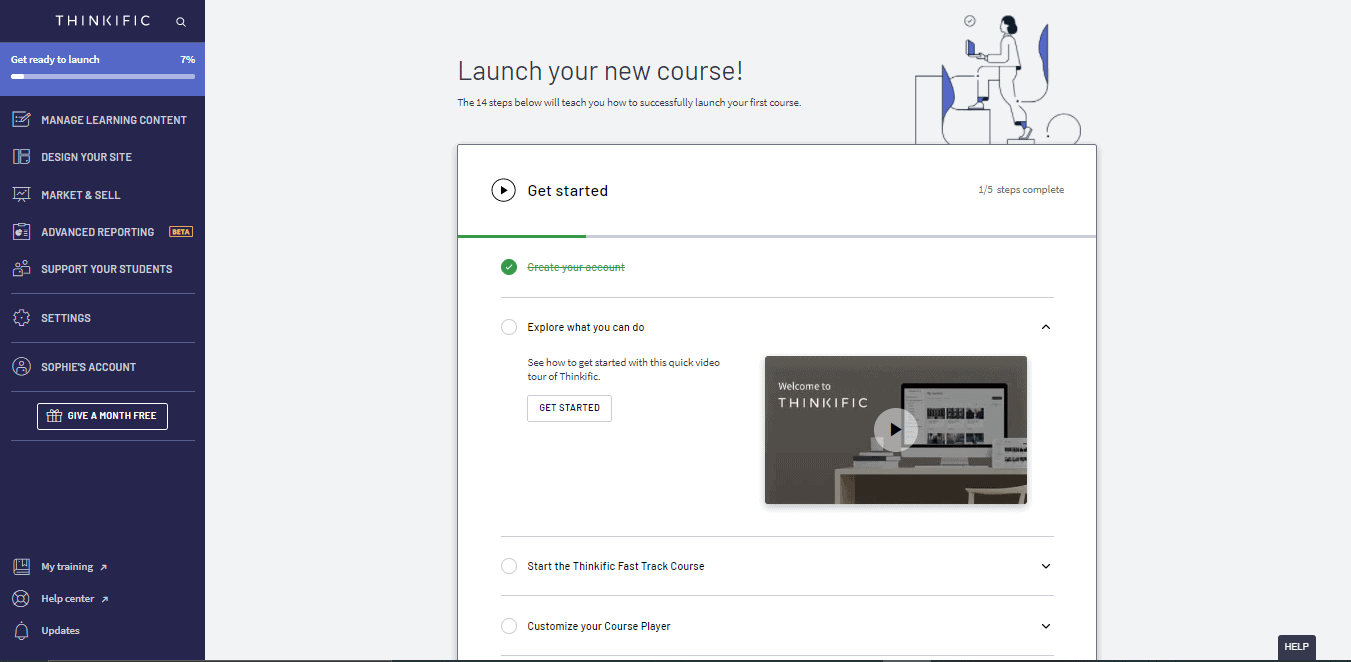Toggle the Explore what you can do circle
Viewport: 1351px width, 662px height.
pyautogui.click(x=509, y=327)
